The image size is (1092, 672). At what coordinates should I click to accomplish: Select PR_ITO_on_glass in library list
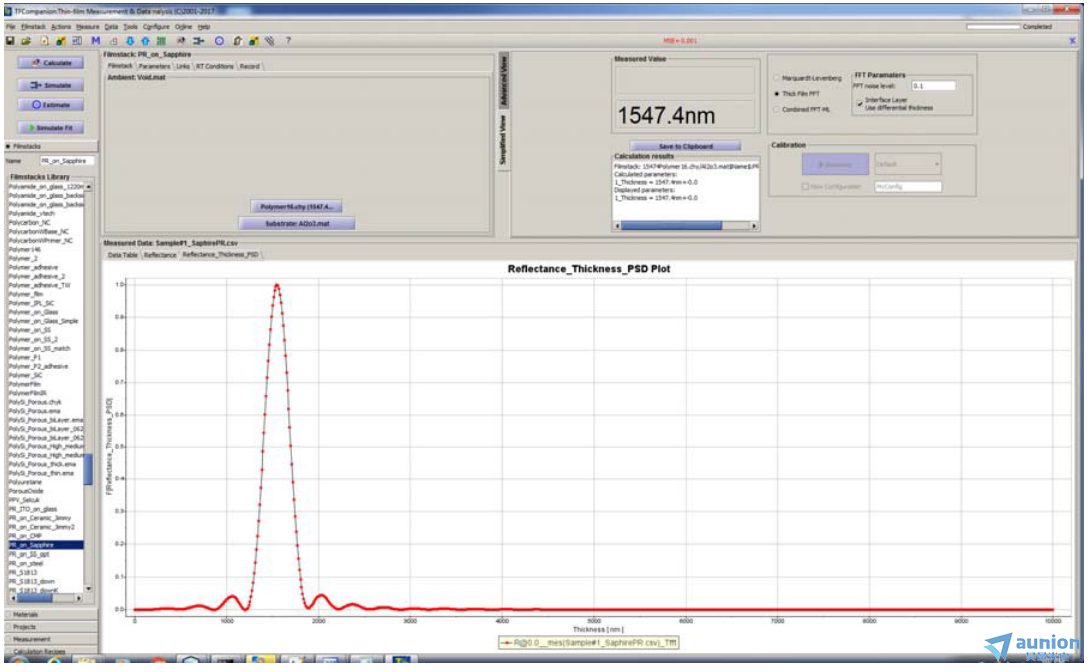pyautogui.click(x=45, y=509)
